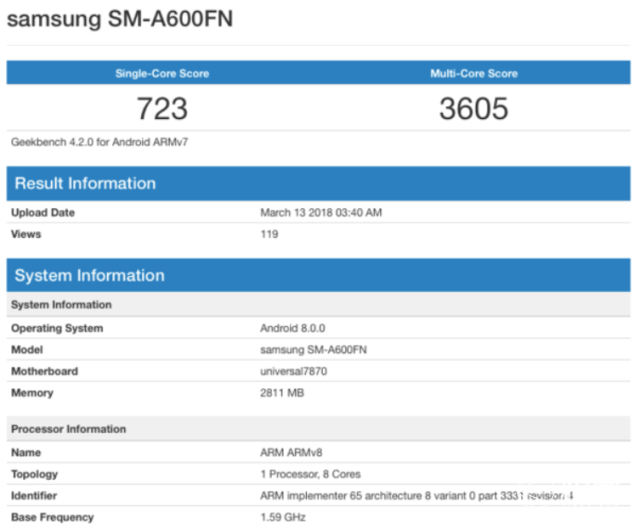Click the Result Information section header

pyautogui.click(x=318, y=183)
